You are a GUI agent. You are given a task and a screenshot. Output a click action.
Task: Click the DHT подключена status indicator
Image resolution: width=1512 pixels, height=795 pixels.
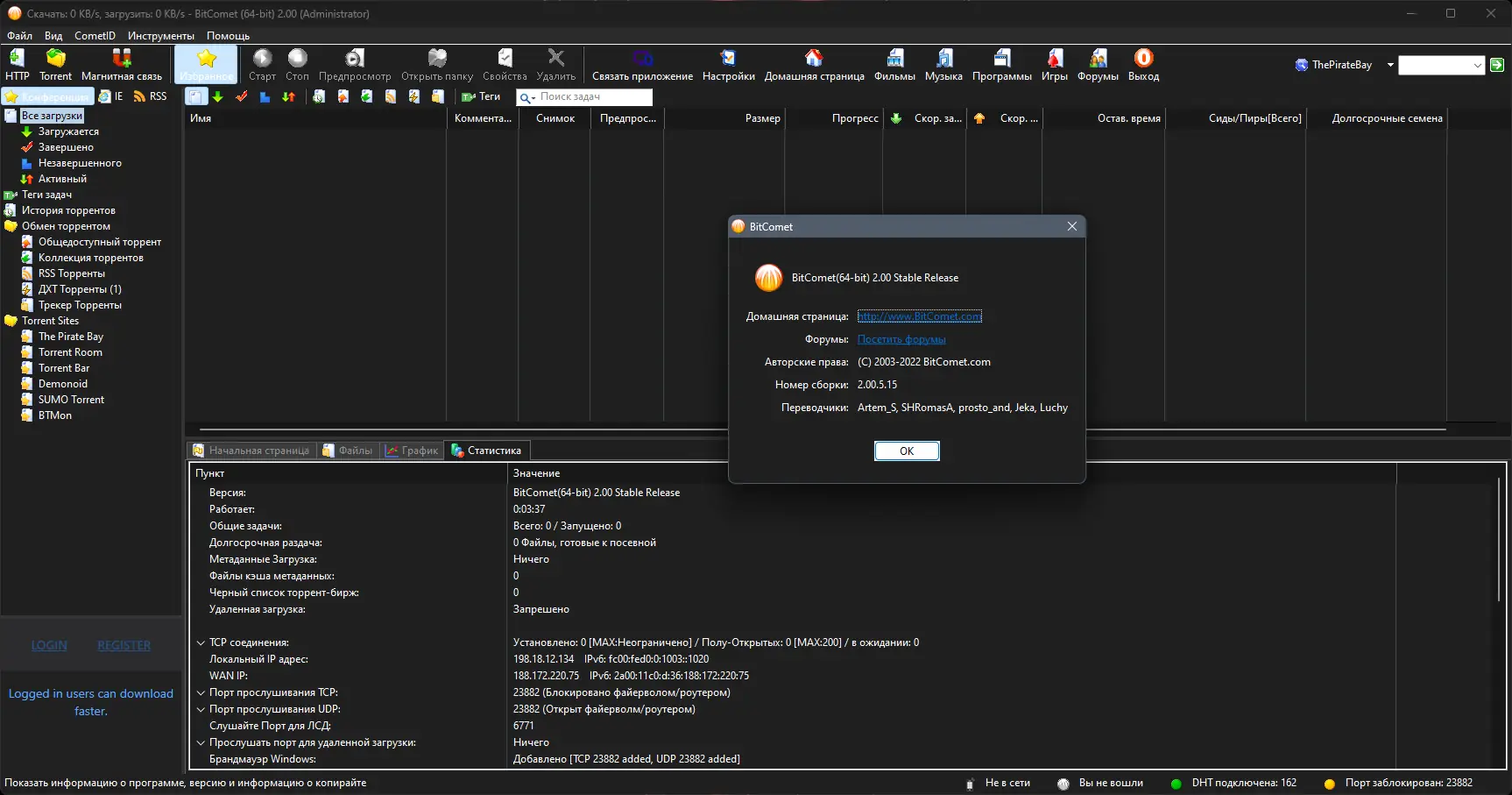point(1233,783)
